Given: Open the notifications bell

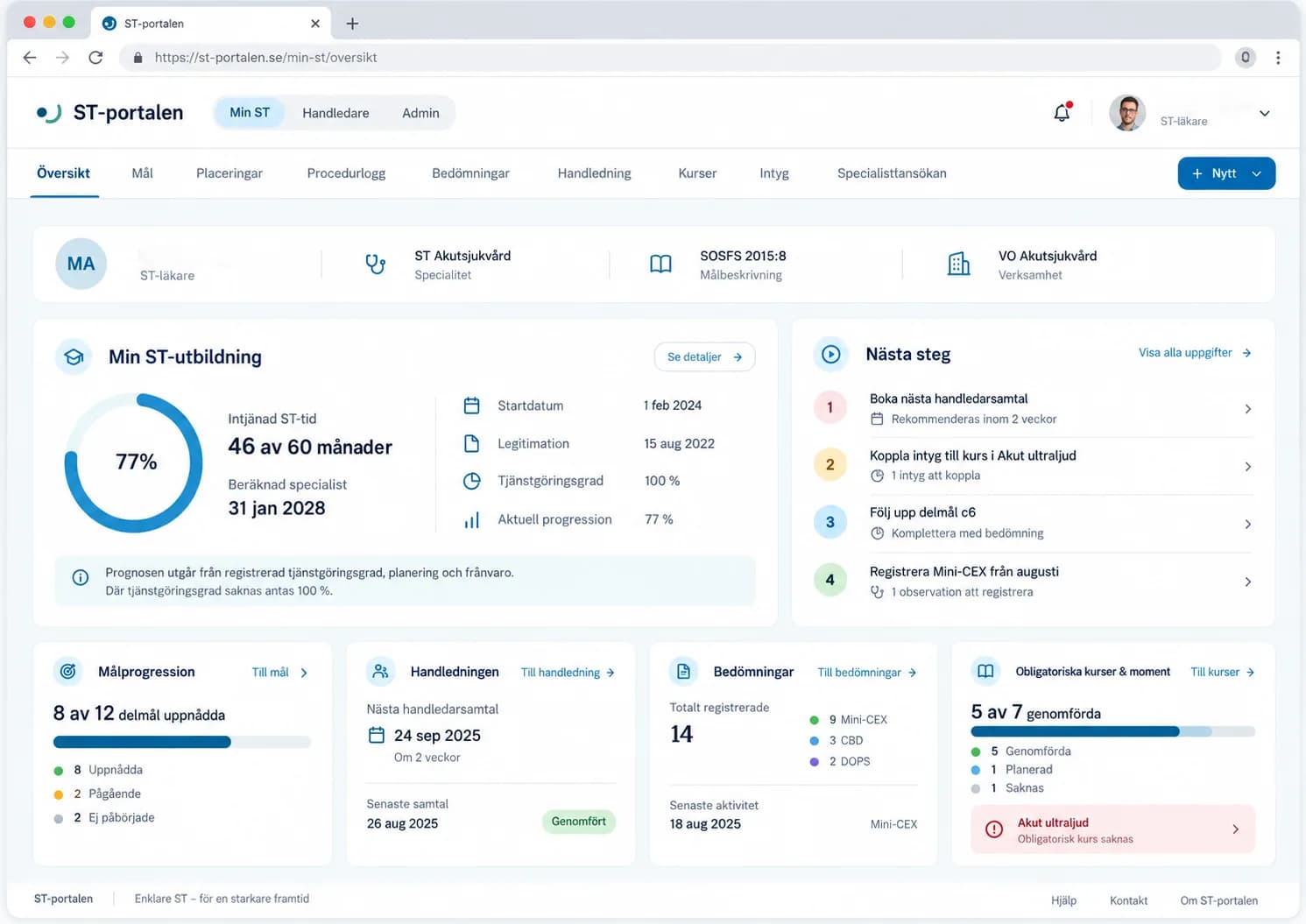Looking at the screenshot, I should point(1062,113).
